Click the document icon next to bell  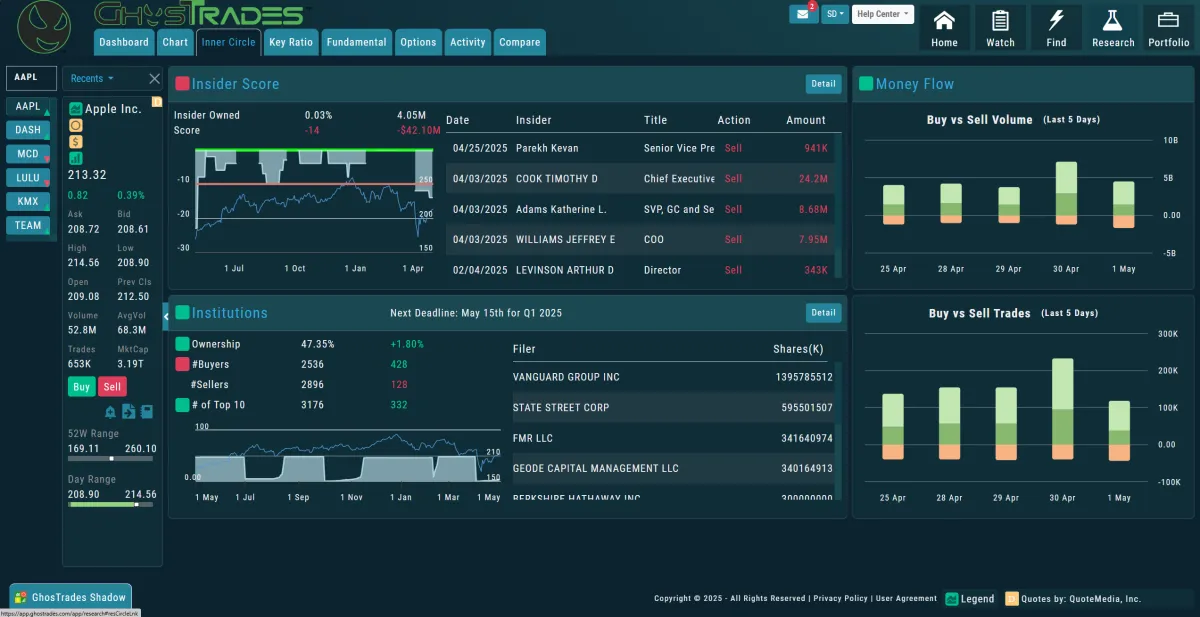pyautogui.click(x=128, y=412)
